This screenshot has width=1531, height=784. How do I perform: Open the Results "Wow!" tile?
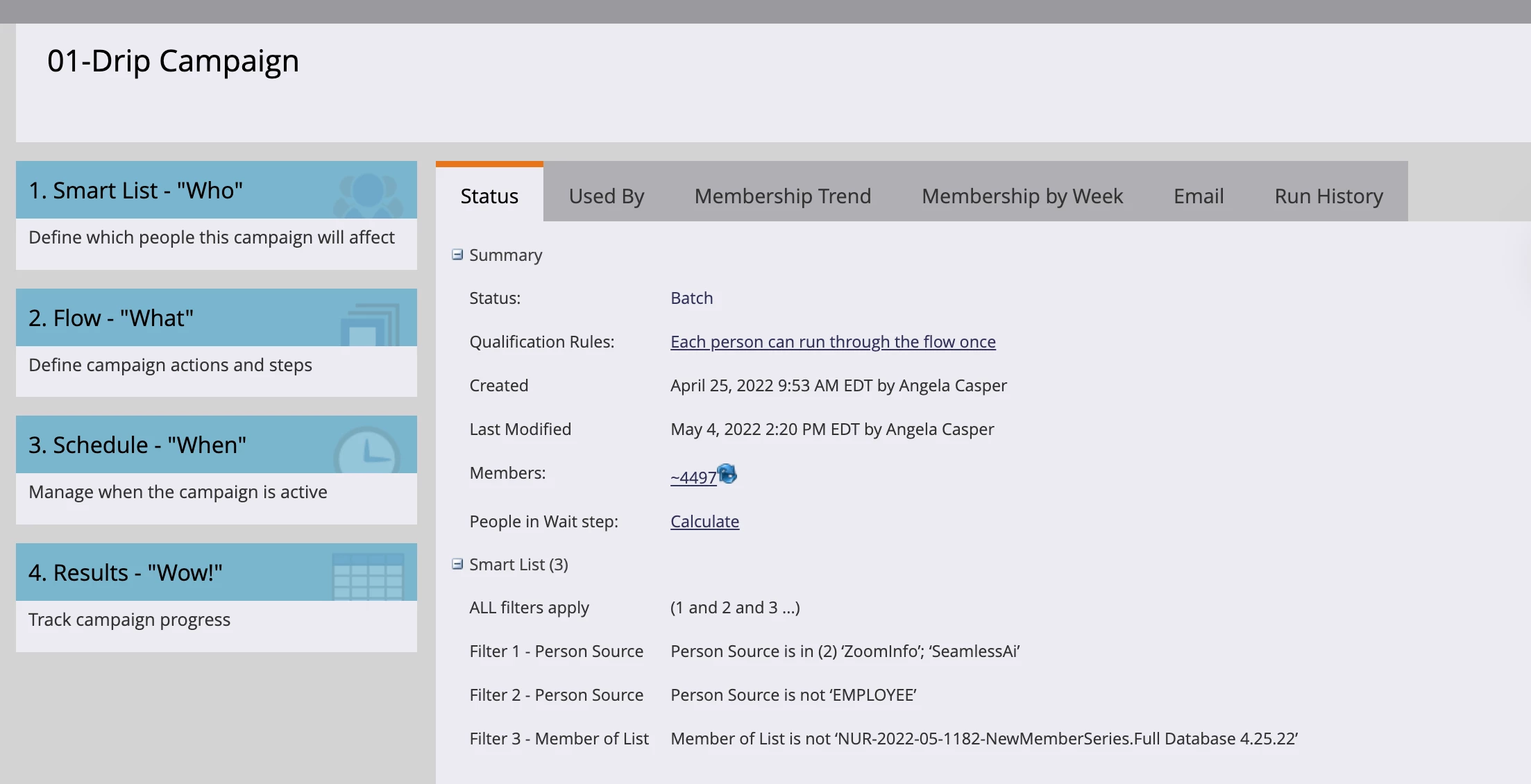(125, 572)
